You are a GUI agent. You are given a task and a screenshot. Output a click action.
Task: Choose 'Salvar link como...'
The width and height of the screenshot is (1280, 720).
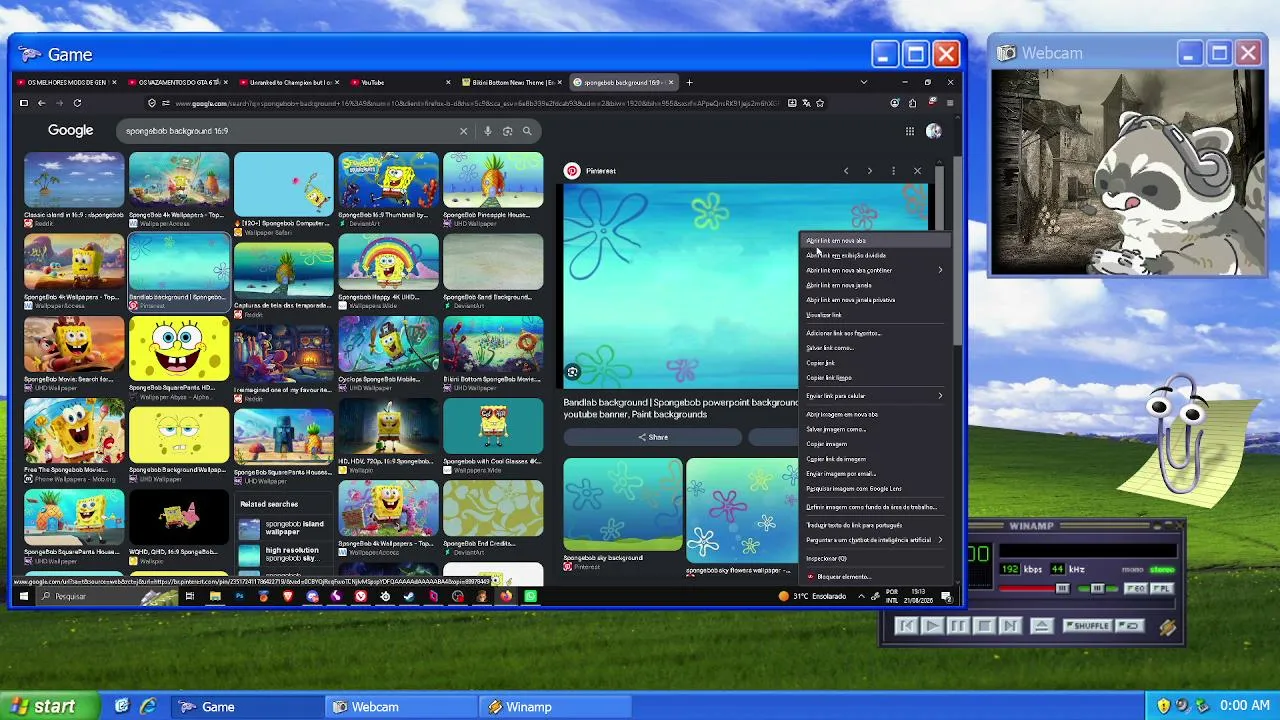pos(874,348)
